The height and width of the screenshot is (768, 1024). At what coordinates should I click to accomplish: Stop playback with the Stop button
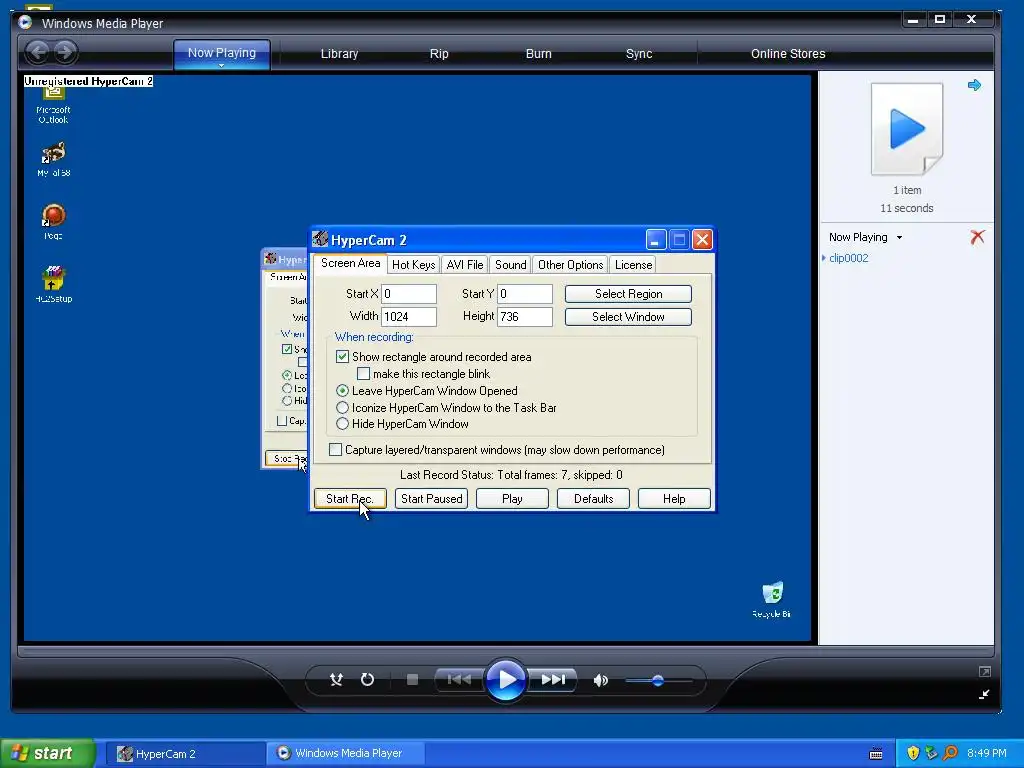tap(412, 680)
